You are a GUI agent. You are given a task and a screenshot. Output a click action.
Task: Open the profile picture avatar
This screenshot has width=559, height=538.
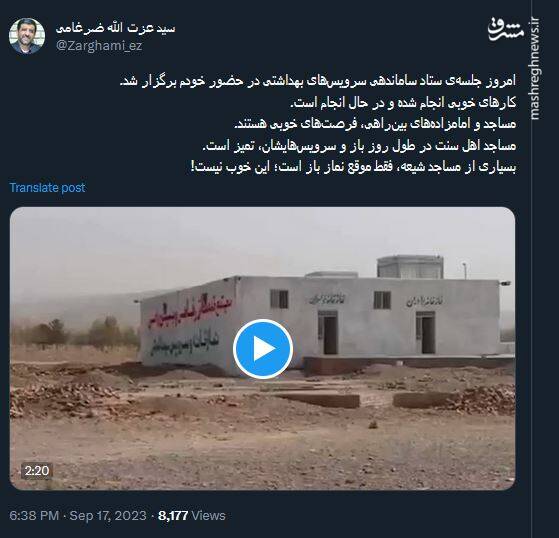point(27,36)
